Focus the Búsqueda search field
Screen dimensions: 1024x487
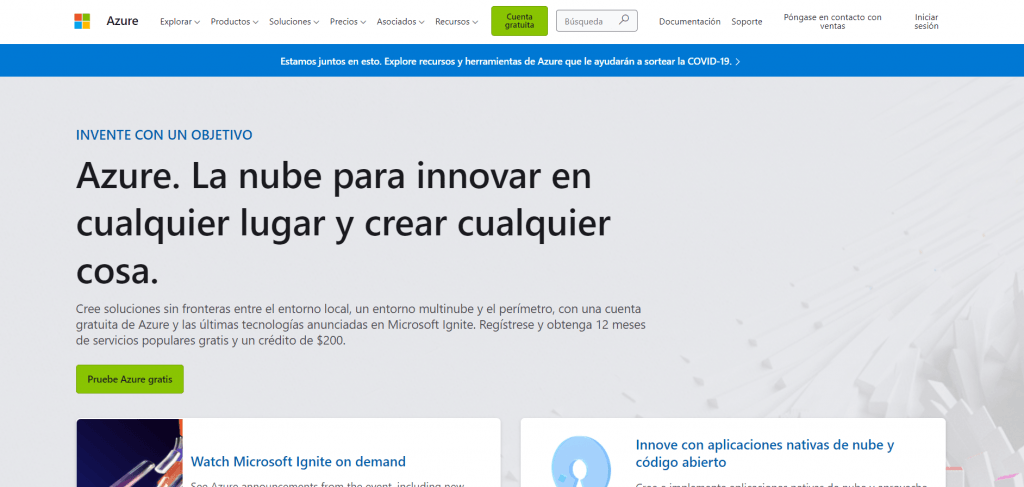click(596, 21)
